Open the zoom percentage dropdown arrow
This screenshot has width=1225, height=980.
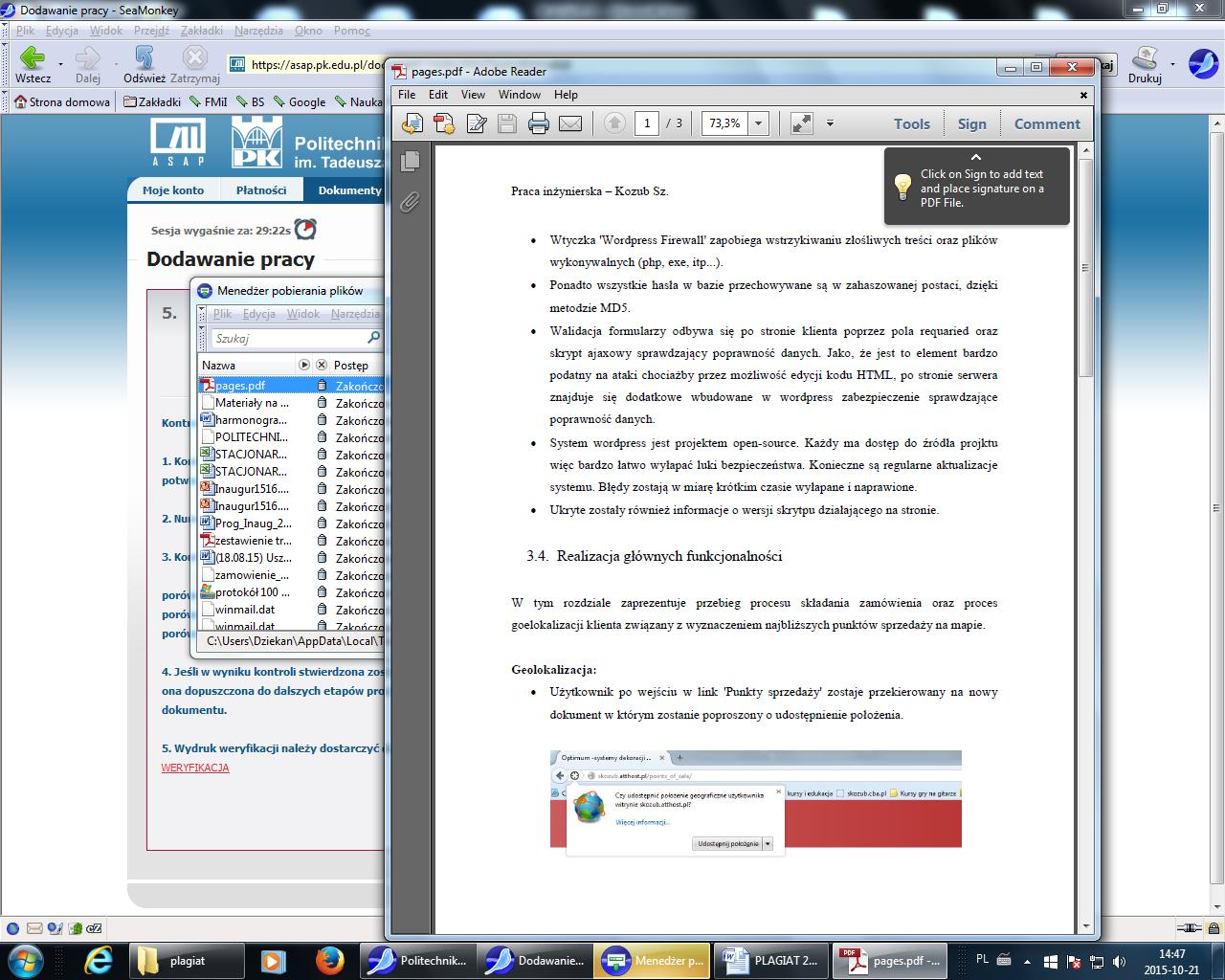pos(759,123)
